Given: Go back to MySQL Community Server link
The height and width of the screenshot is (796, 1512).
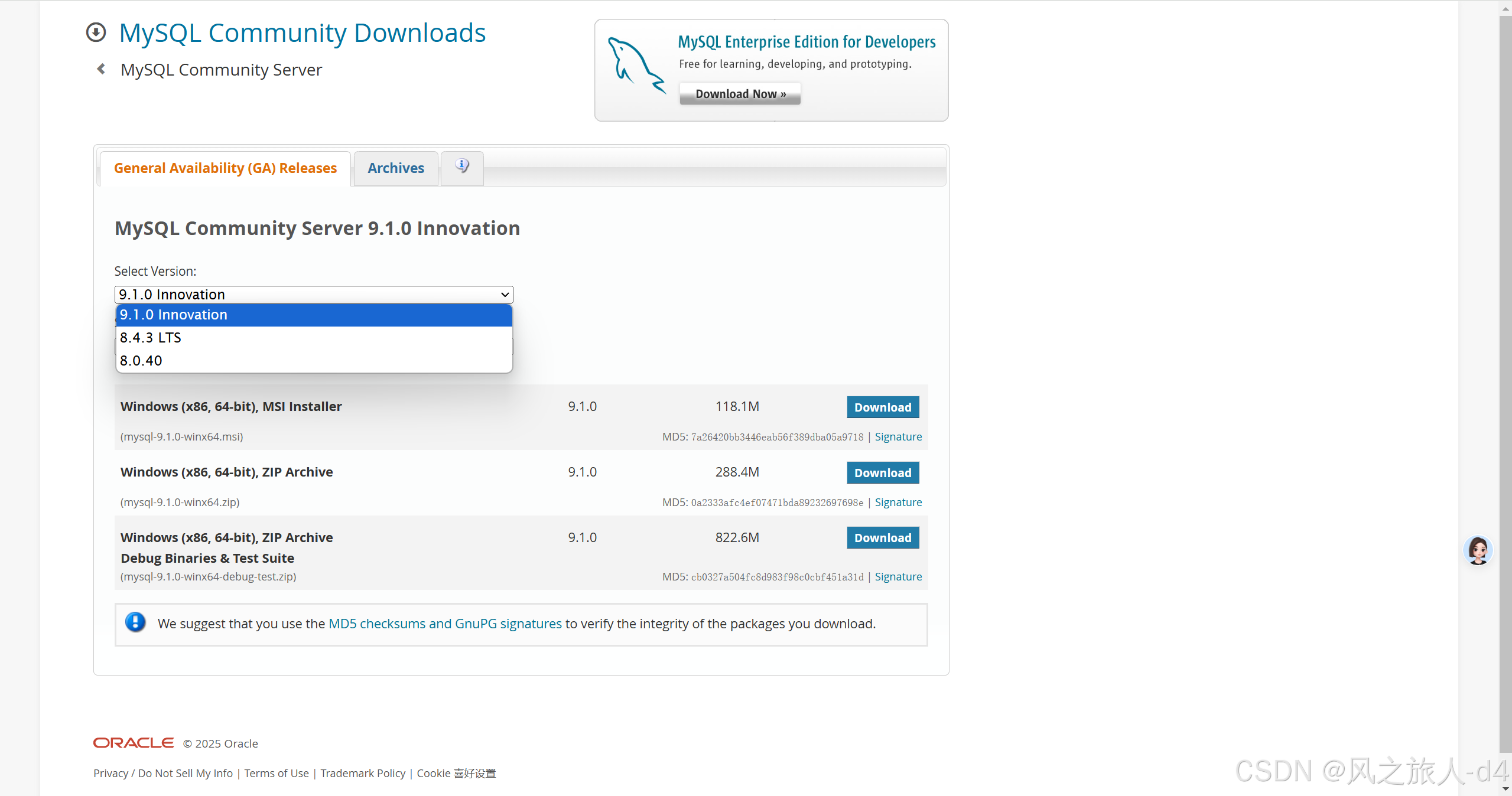Looking at the screenshot, I should [x=221, y=70].
